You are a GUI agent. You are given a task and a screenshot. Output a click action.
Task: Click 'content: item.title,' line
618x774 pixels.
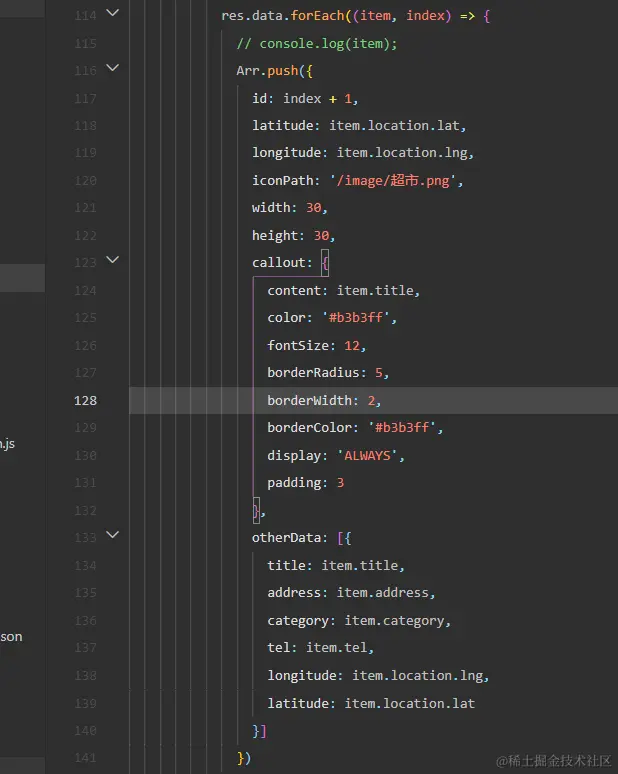pyautogui.click(x=343, y=291)
